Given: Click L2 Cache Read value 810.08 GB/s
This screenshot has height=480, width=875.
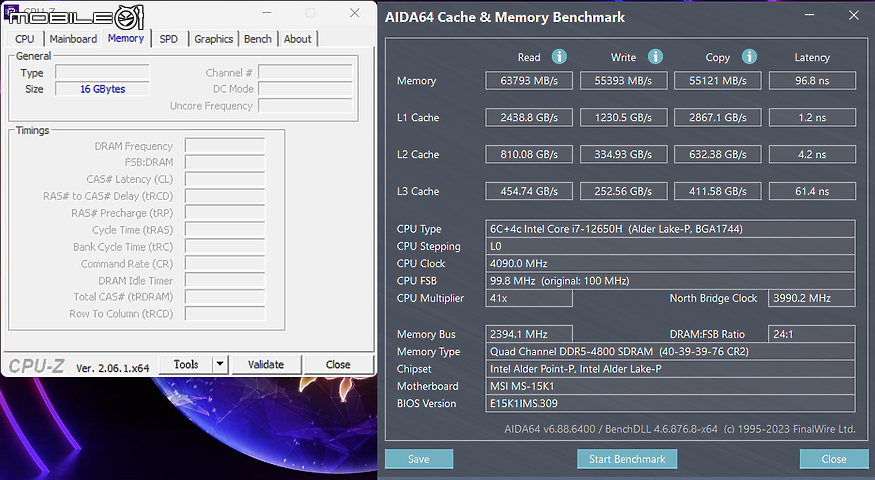Looking at the screenshot, I should tap(529, 154).
